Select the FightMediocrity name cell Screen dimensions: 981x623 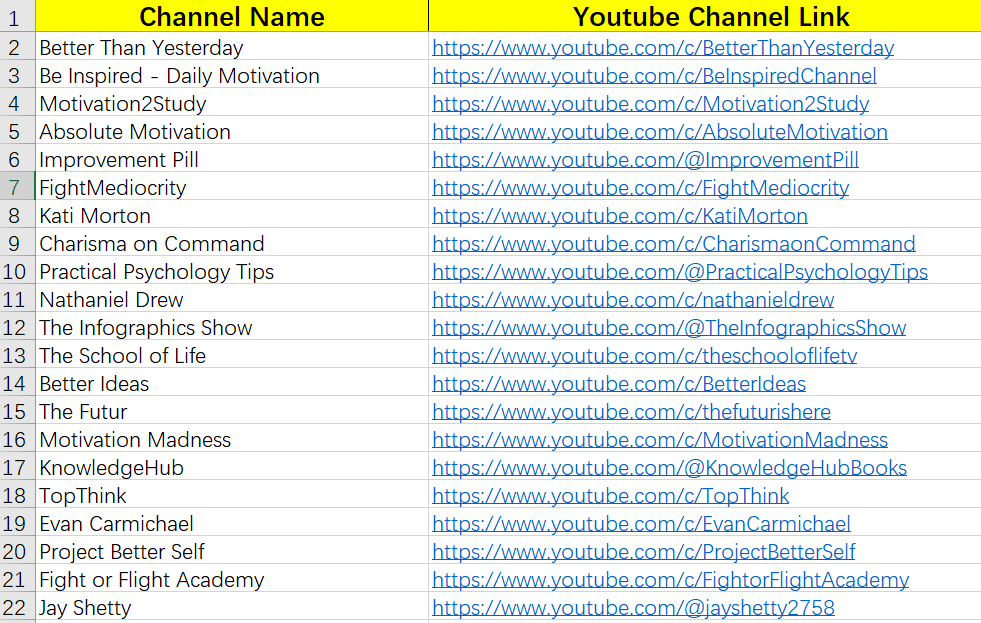coord(232,186)
